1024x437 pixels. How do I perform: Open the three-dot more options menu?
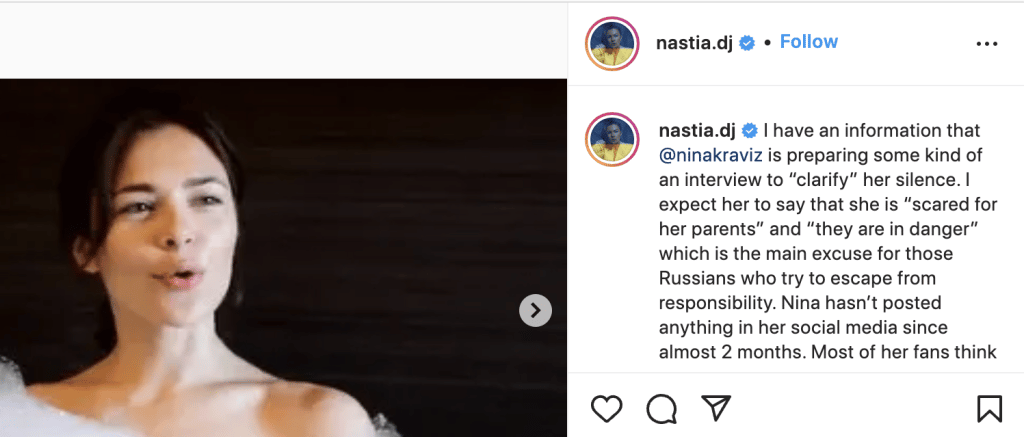point(986,44)
